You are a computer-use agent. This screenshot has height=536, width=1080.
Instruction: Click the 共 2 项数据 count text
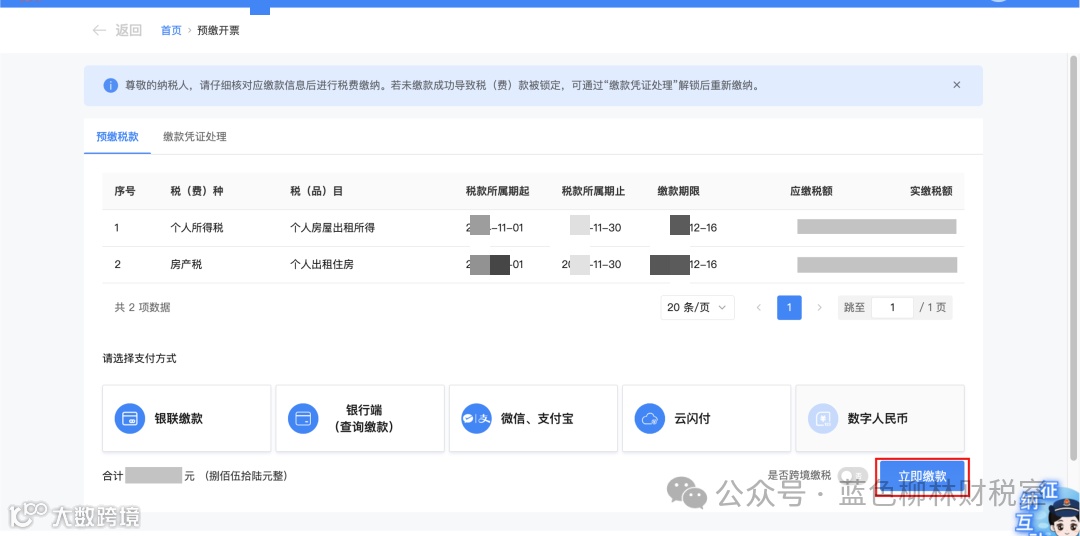coord(143,307)
